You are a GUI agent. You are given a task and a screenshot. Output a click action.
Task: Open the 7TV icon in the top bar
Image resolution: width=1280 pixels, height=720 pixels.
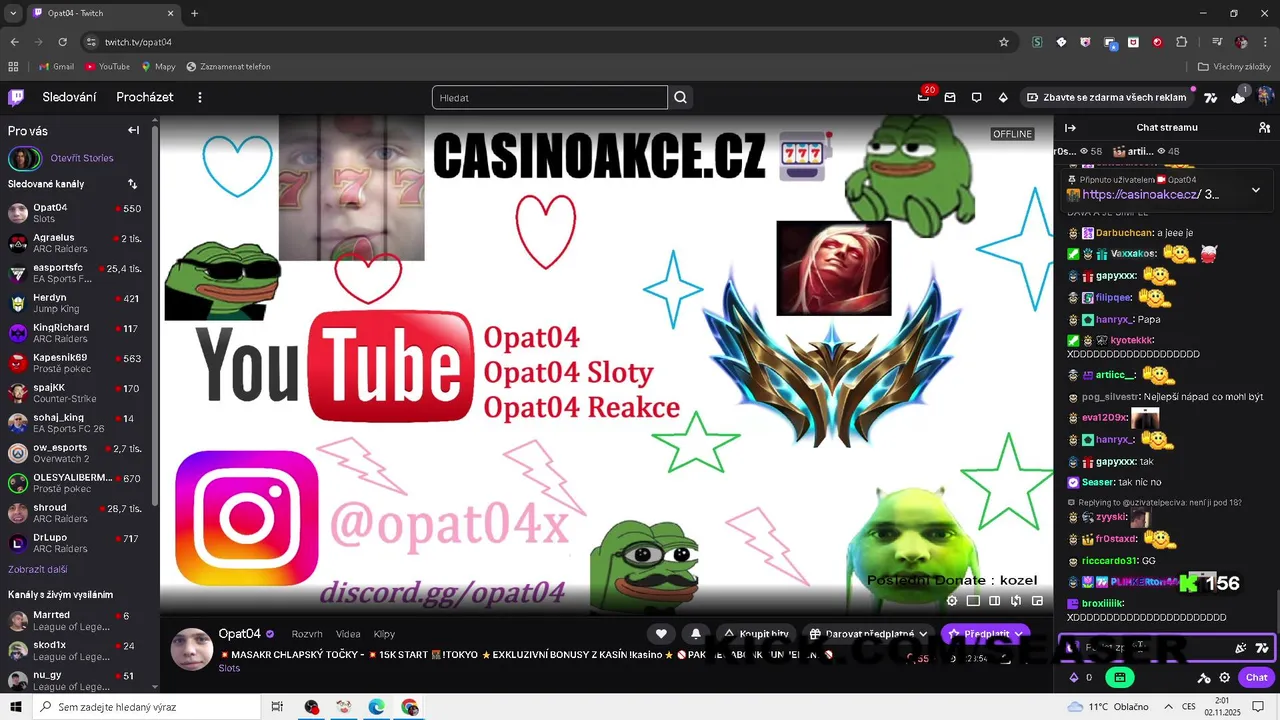1211,97
